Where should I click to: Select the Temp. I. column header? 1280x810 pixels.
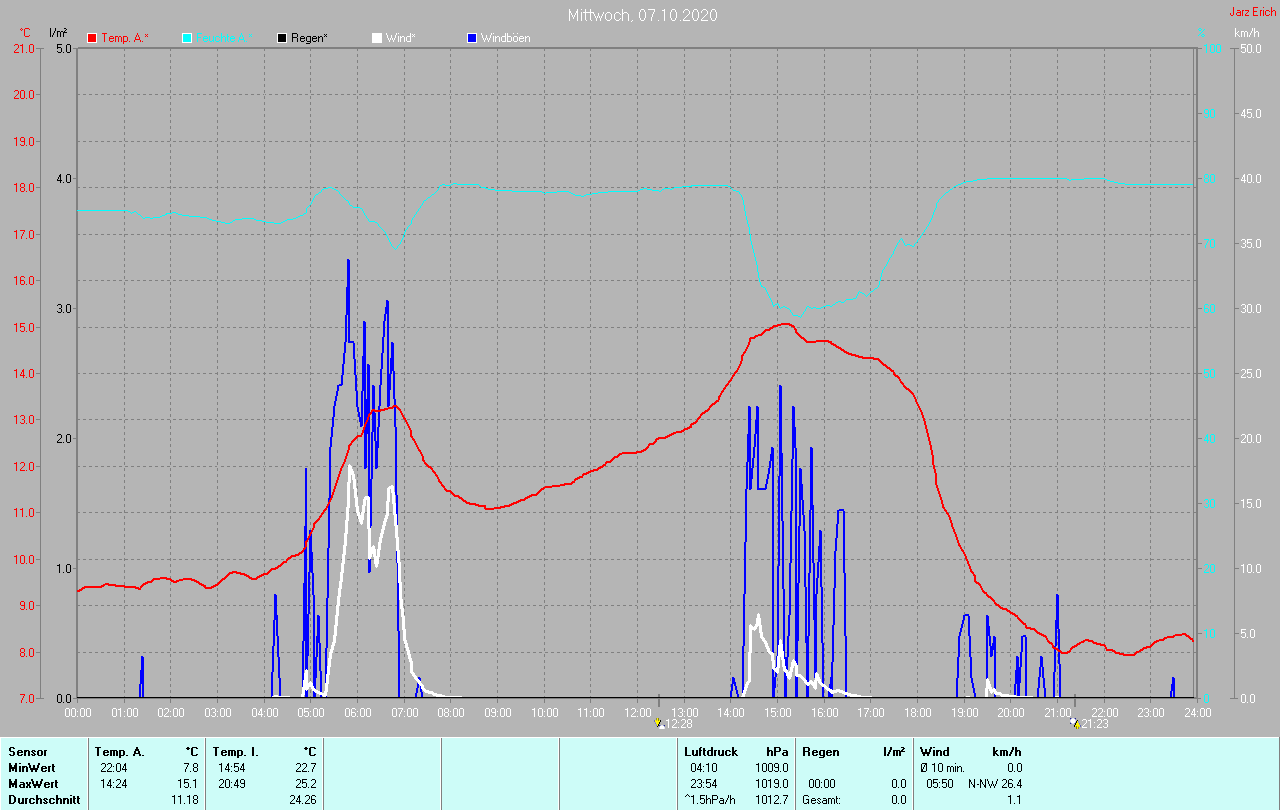tap(236, 752)
